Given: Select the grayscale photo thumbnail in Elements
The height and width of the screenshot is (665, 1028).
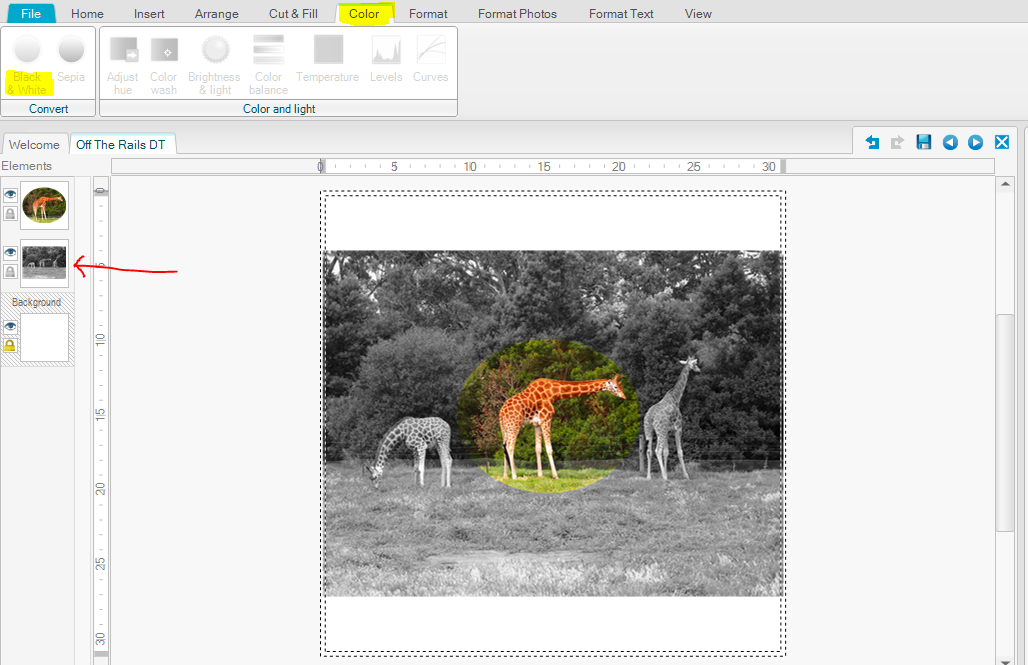Looking at the screenshot, I should 44,263.
